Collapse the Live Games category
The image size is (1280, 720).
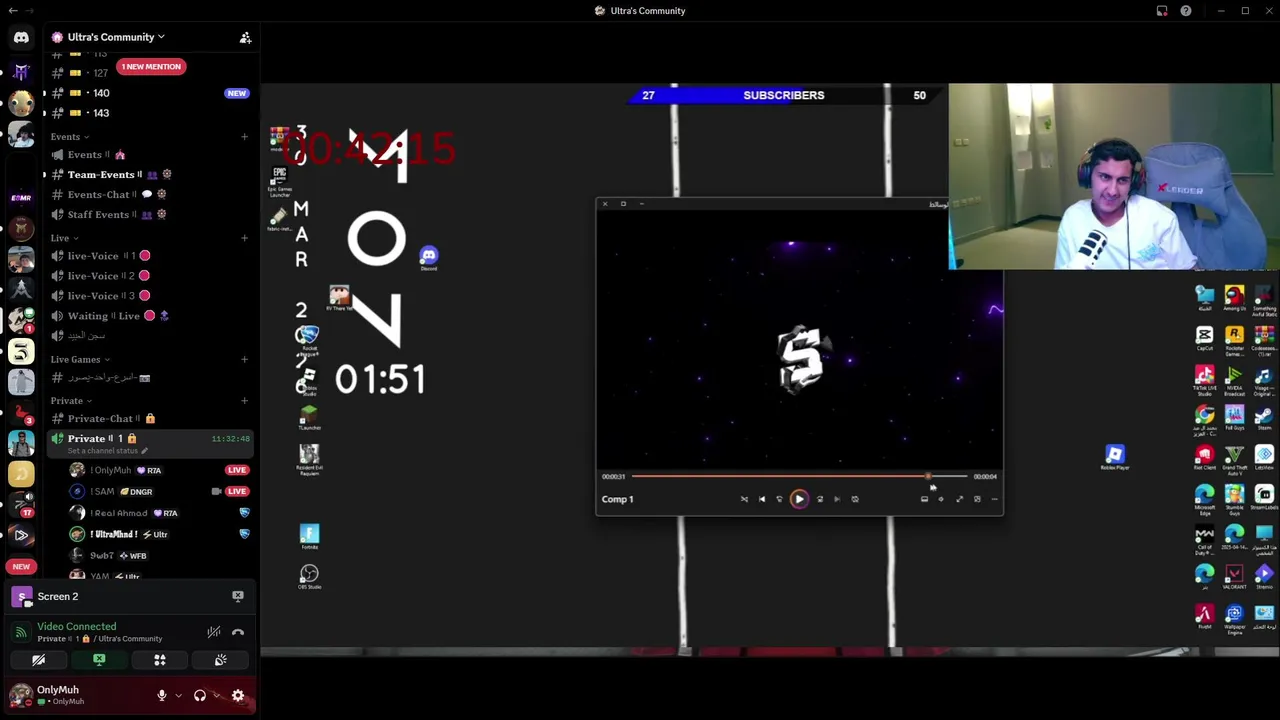[x=80, y=359]
